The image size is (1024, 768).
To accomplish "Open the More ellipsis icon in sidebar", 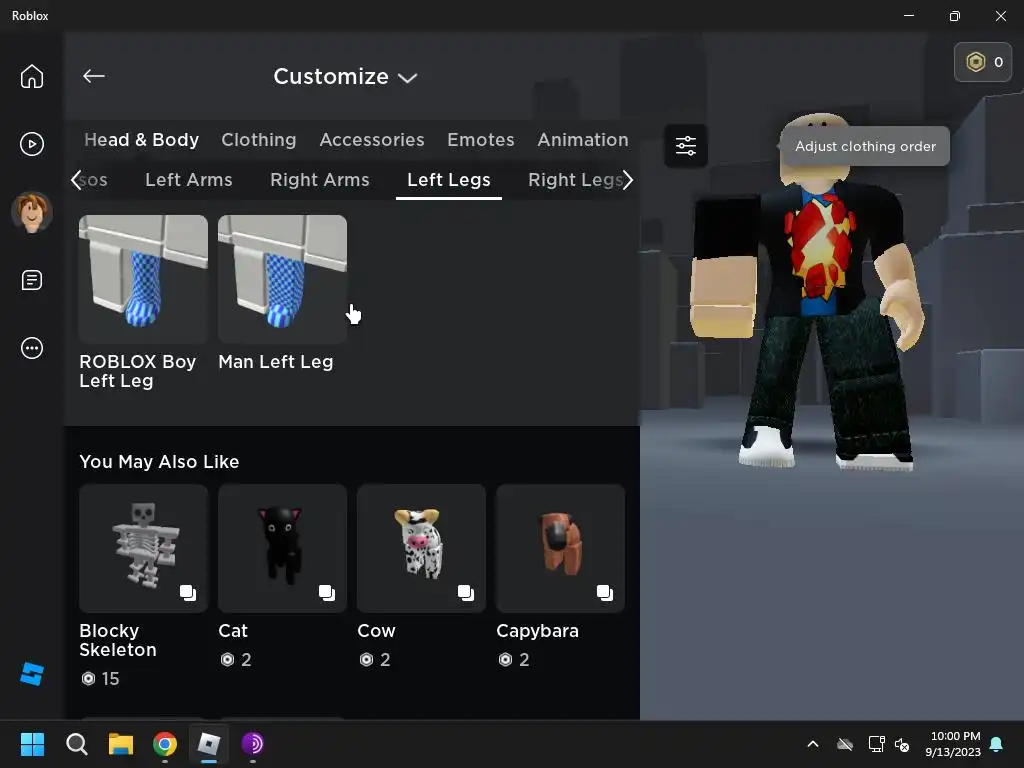I will point(31,348).
